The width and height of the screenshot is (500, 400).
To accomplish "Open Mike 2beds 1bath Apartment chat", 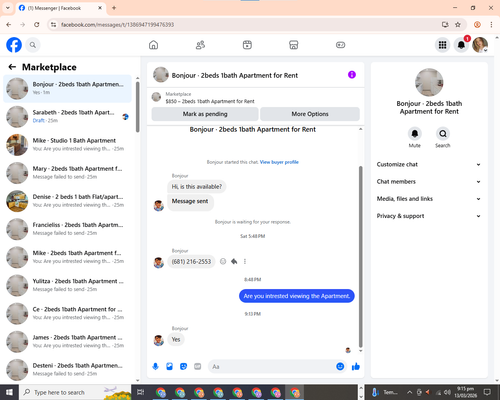I will tap(67, 257).
